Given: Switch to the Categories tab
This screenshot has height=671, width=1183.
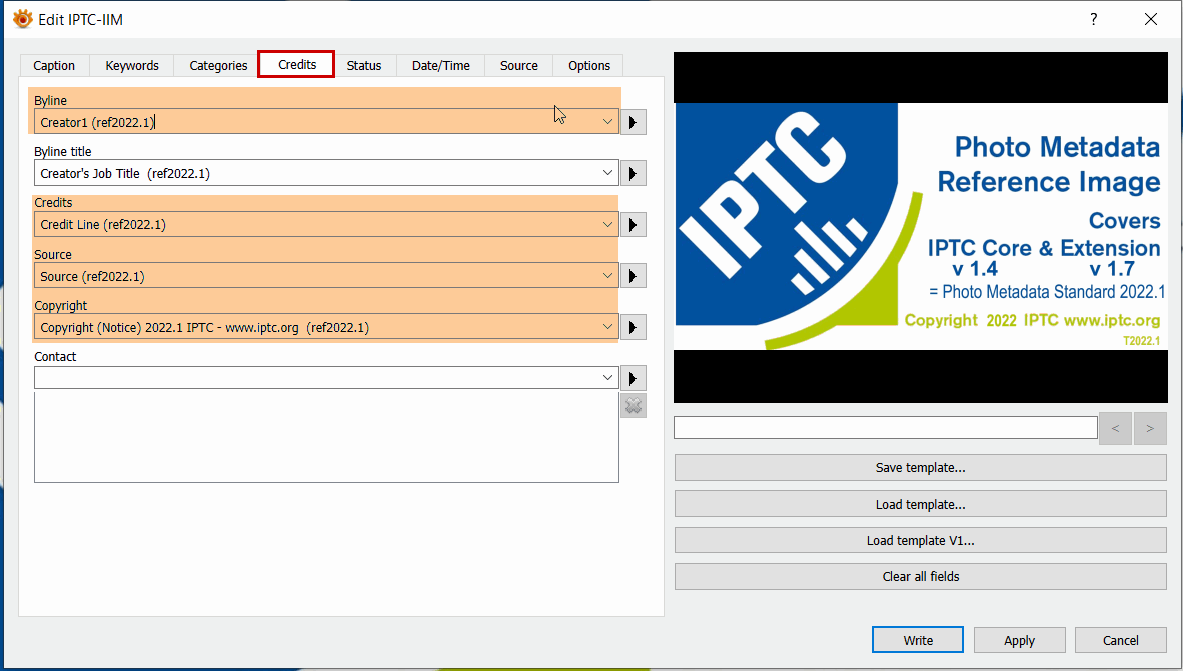Looking at the screenshot, I should click(218, 66).
